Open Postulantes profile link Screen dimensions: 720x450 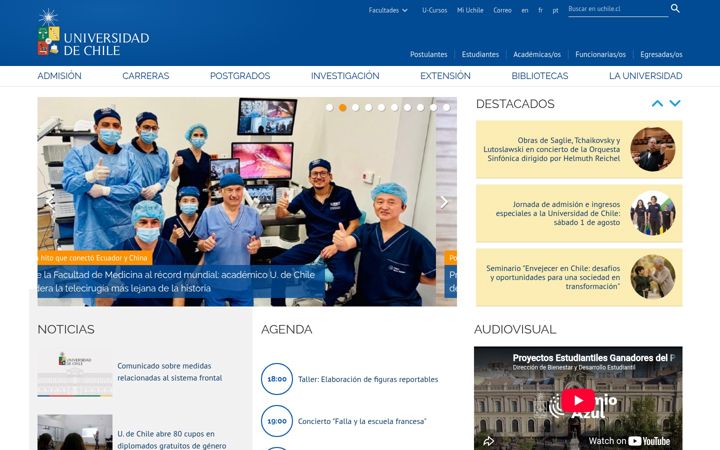pyautogui.click(x=428, y=54)
